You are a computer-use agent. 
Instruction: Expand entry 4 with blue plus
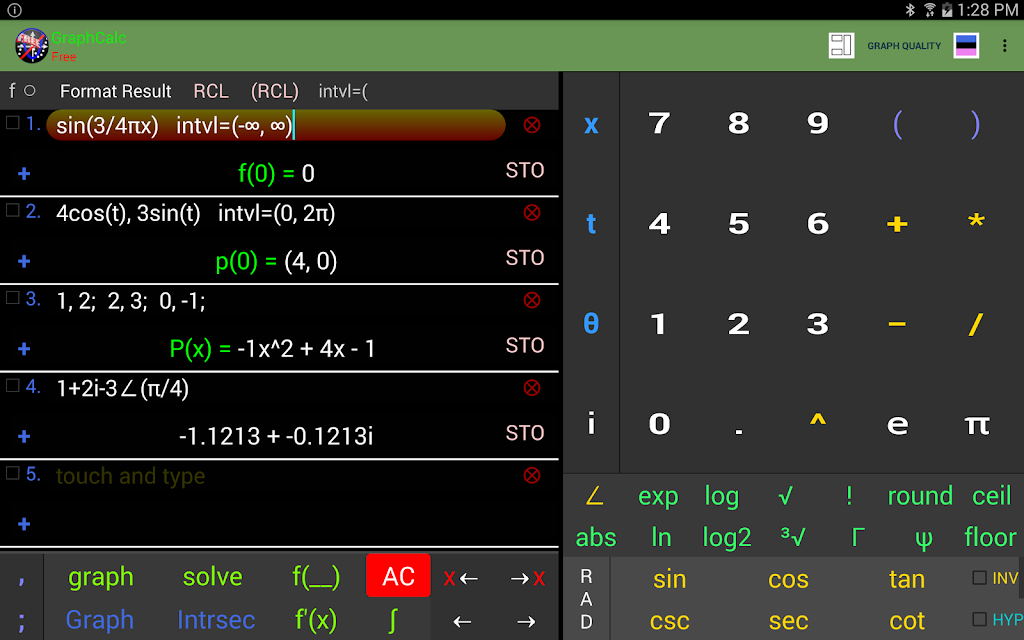tap(24, 436)
